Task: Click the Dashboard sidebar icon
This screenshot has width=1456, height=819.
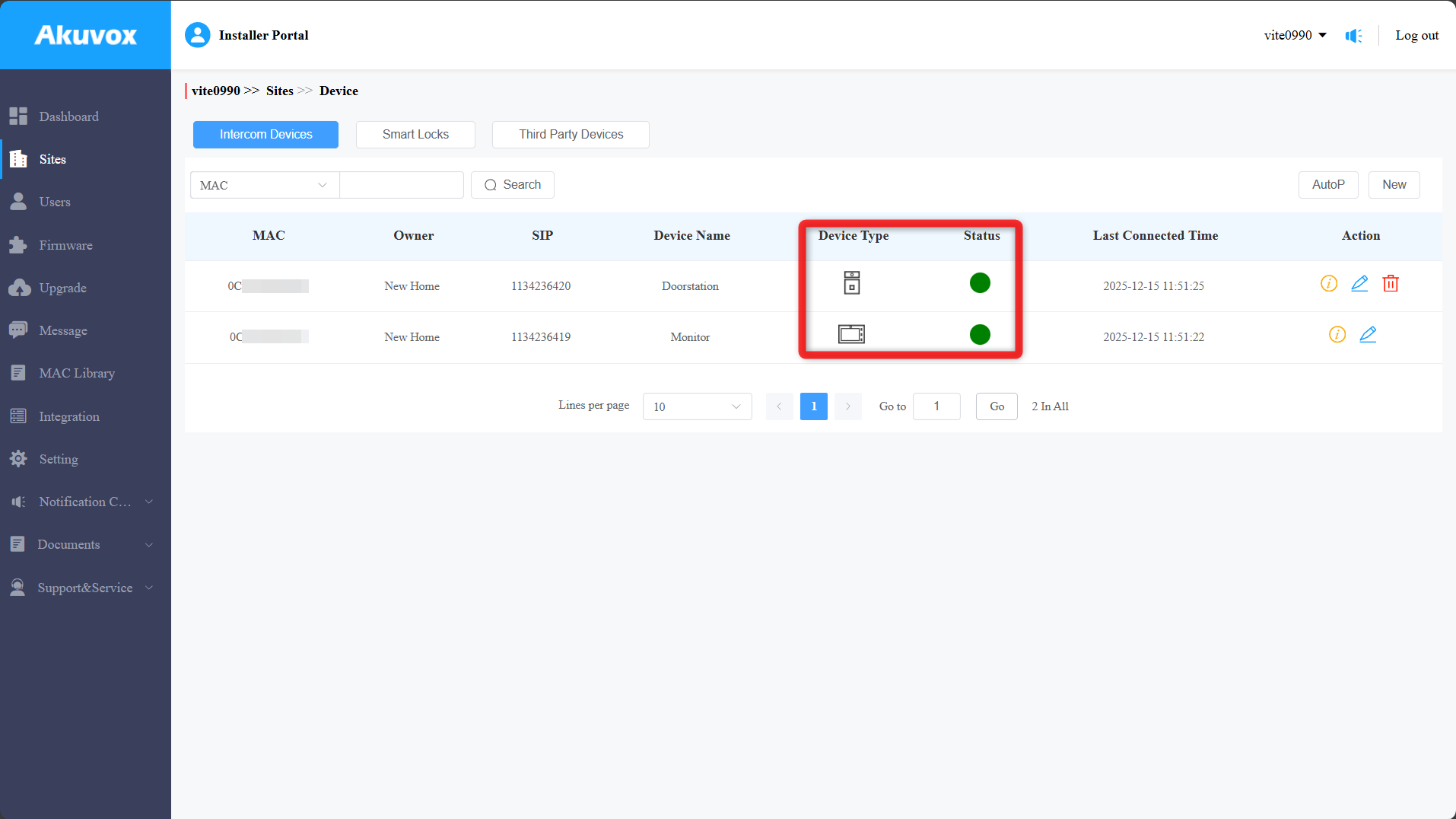Action: (x=18, y=116)
